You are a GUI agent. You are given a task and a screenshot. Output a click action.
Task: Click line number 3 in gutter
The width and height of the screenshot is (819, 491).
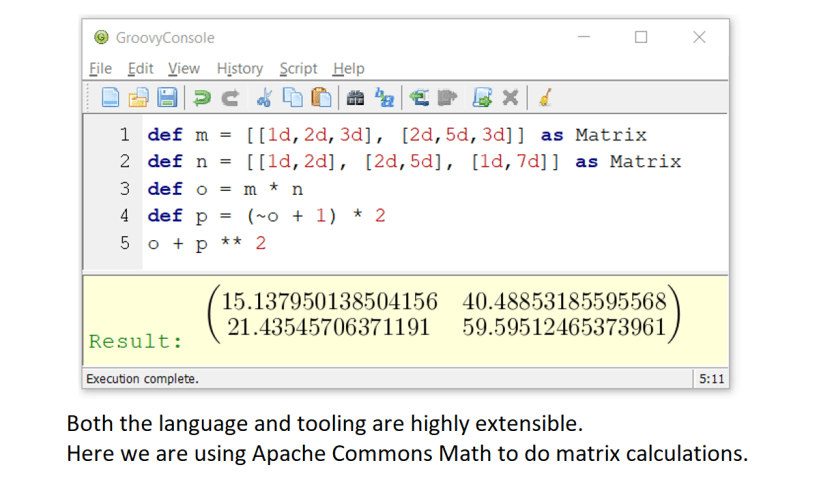[x=124, y=189]
